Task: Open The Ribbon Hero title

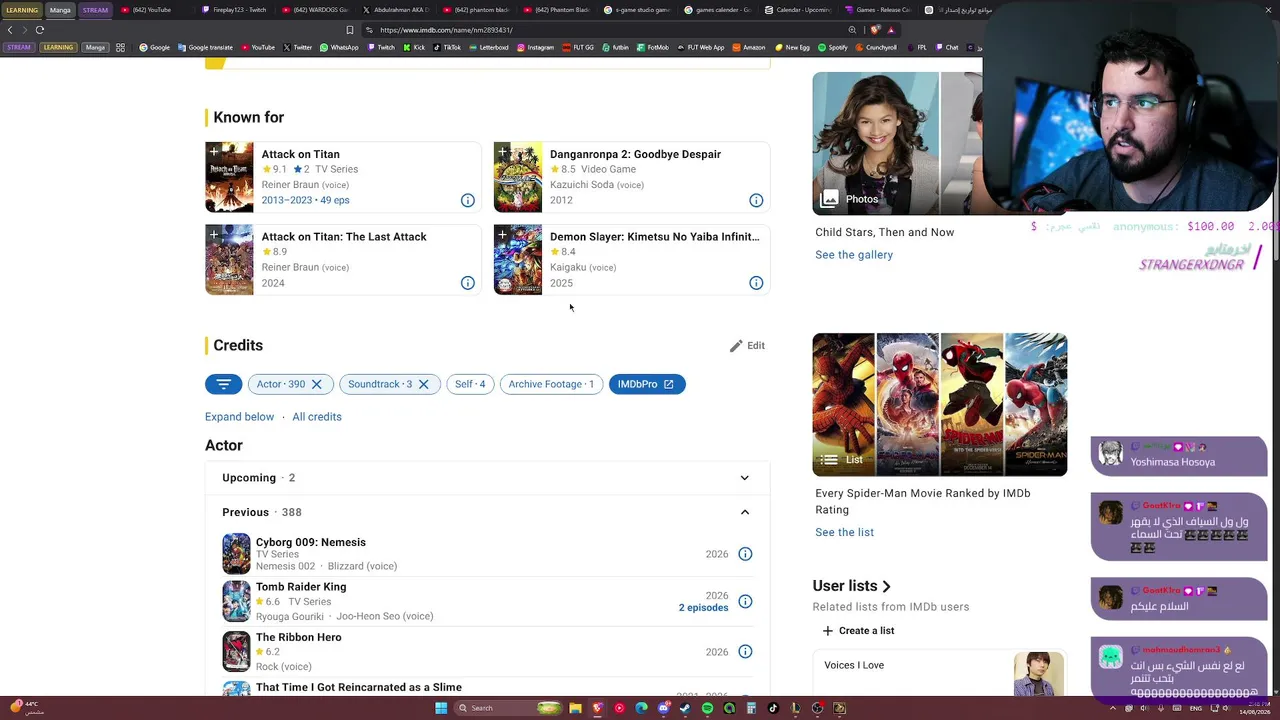Action: [298, 637]
